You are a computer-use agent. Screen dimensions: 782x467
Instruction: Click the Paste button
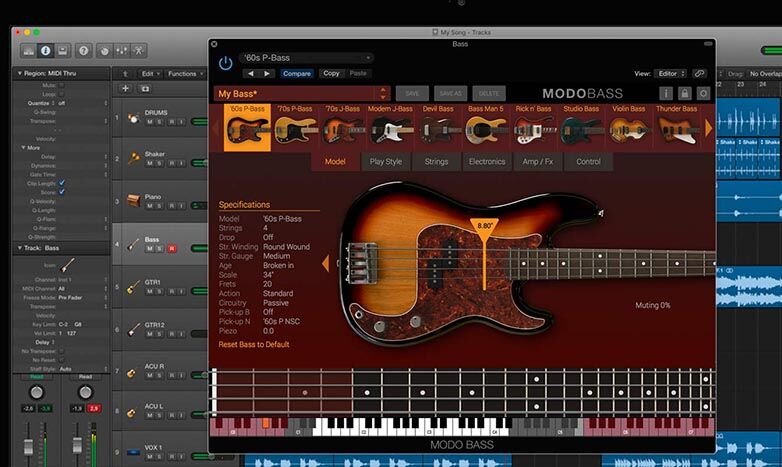(x=358, y=73)
